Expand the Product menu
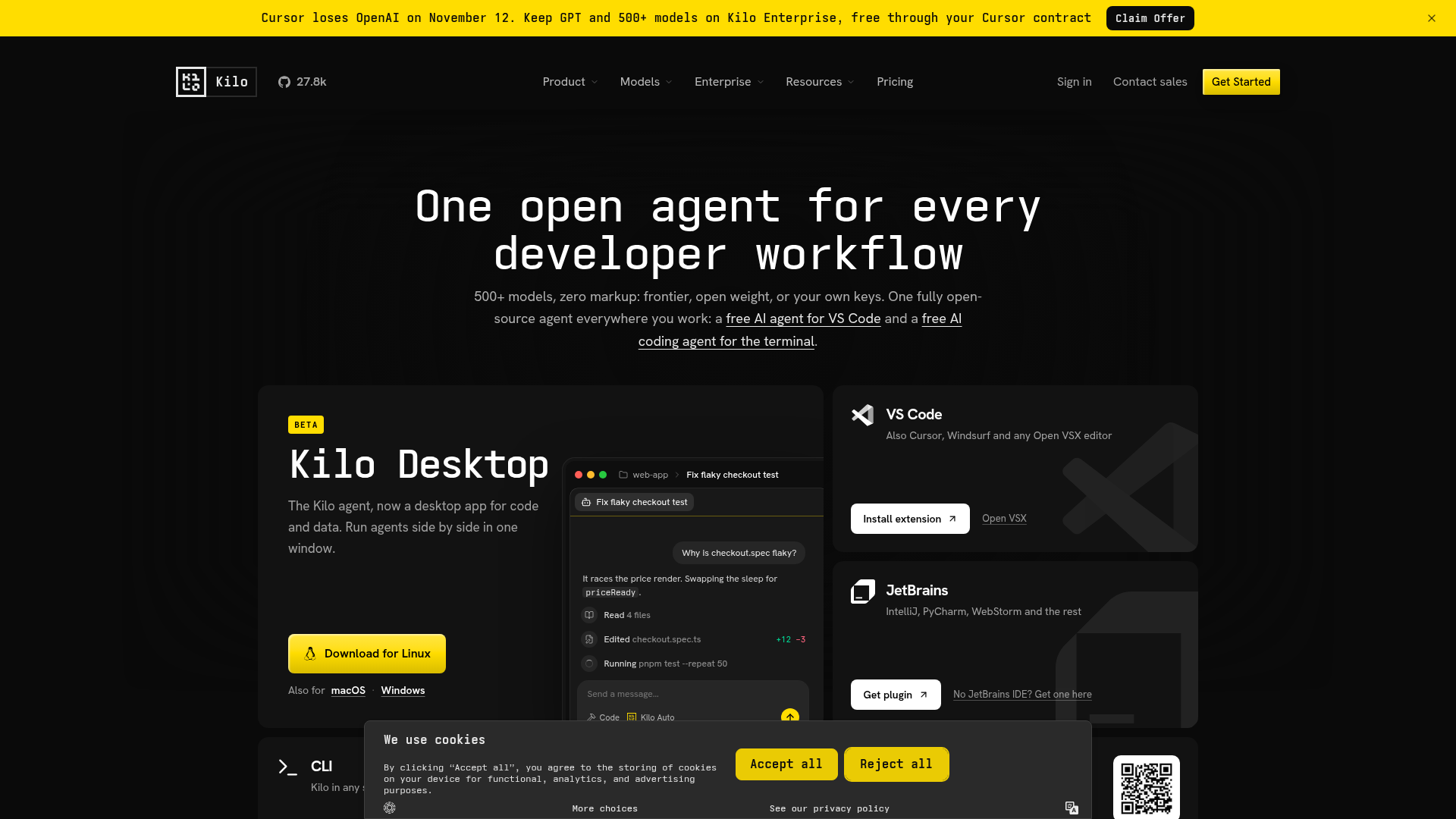 [570, 82]
